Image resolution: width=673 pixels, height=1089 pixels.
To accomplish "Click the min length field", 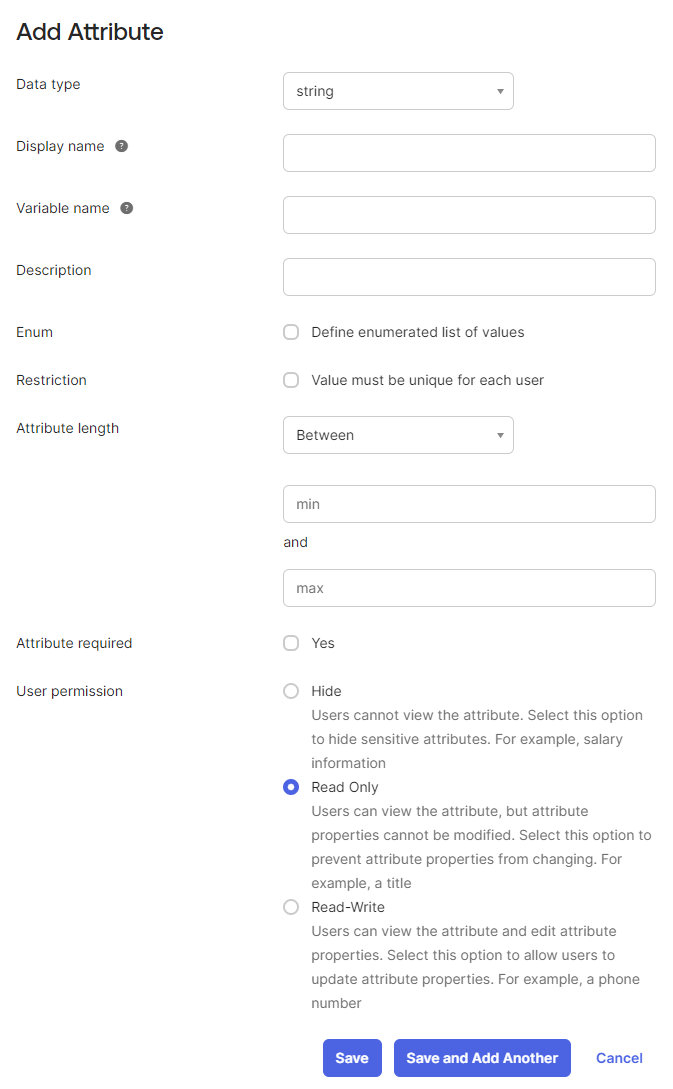I will [469, 504].
